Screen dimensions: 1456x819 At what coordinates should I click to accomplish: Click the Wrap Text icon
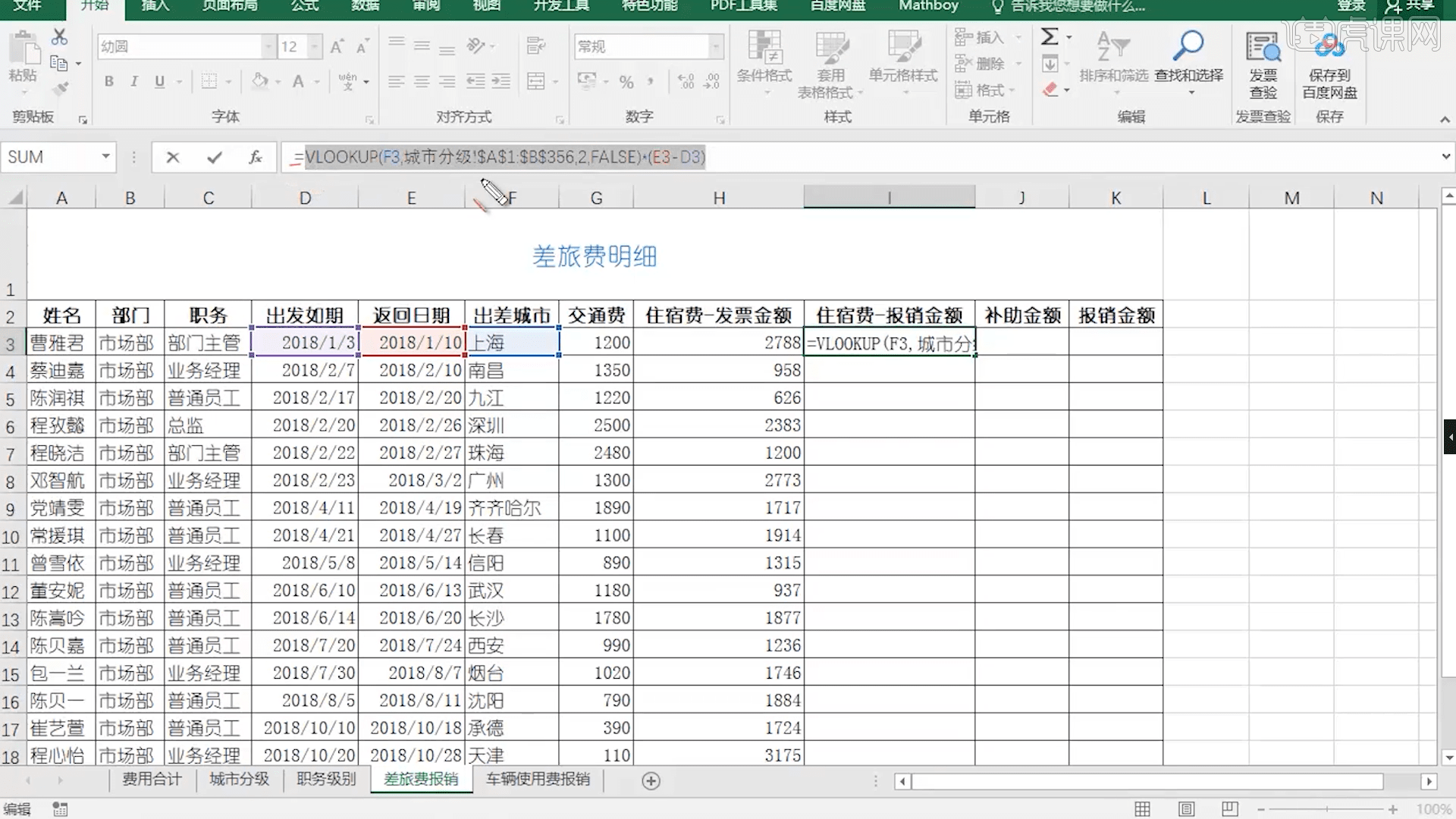pyautogui.click(x=536, y=46)
